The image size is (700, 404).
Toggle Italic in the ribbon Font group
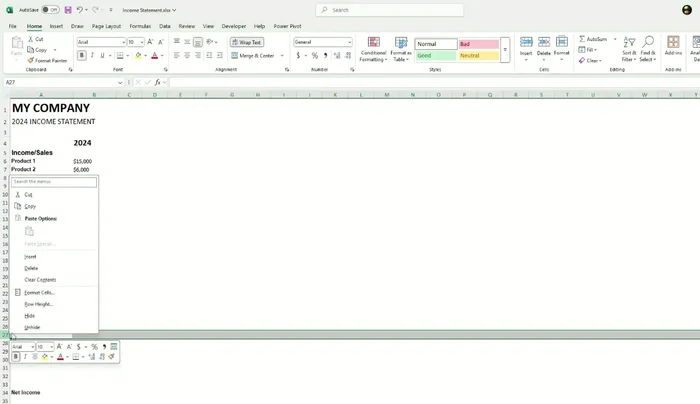coord(92,55)
